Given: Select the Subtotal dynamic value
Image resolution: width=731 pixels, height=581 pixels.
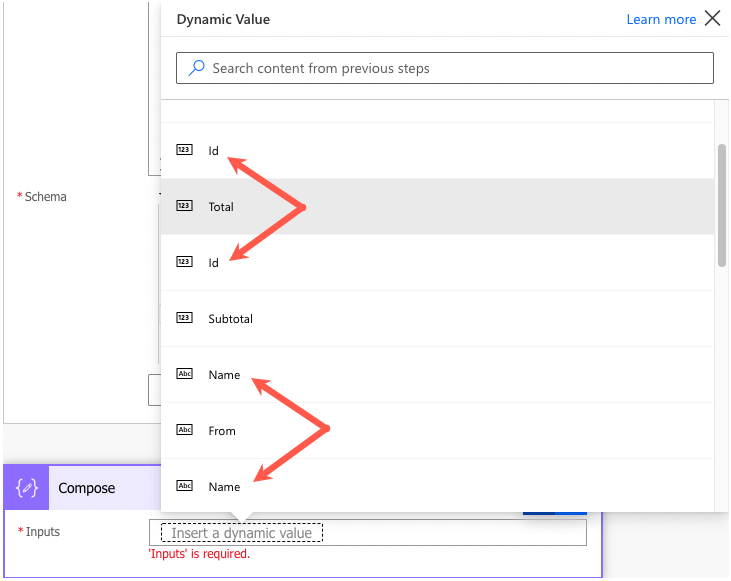Looking at the screenshot, I should click(230, 319).
